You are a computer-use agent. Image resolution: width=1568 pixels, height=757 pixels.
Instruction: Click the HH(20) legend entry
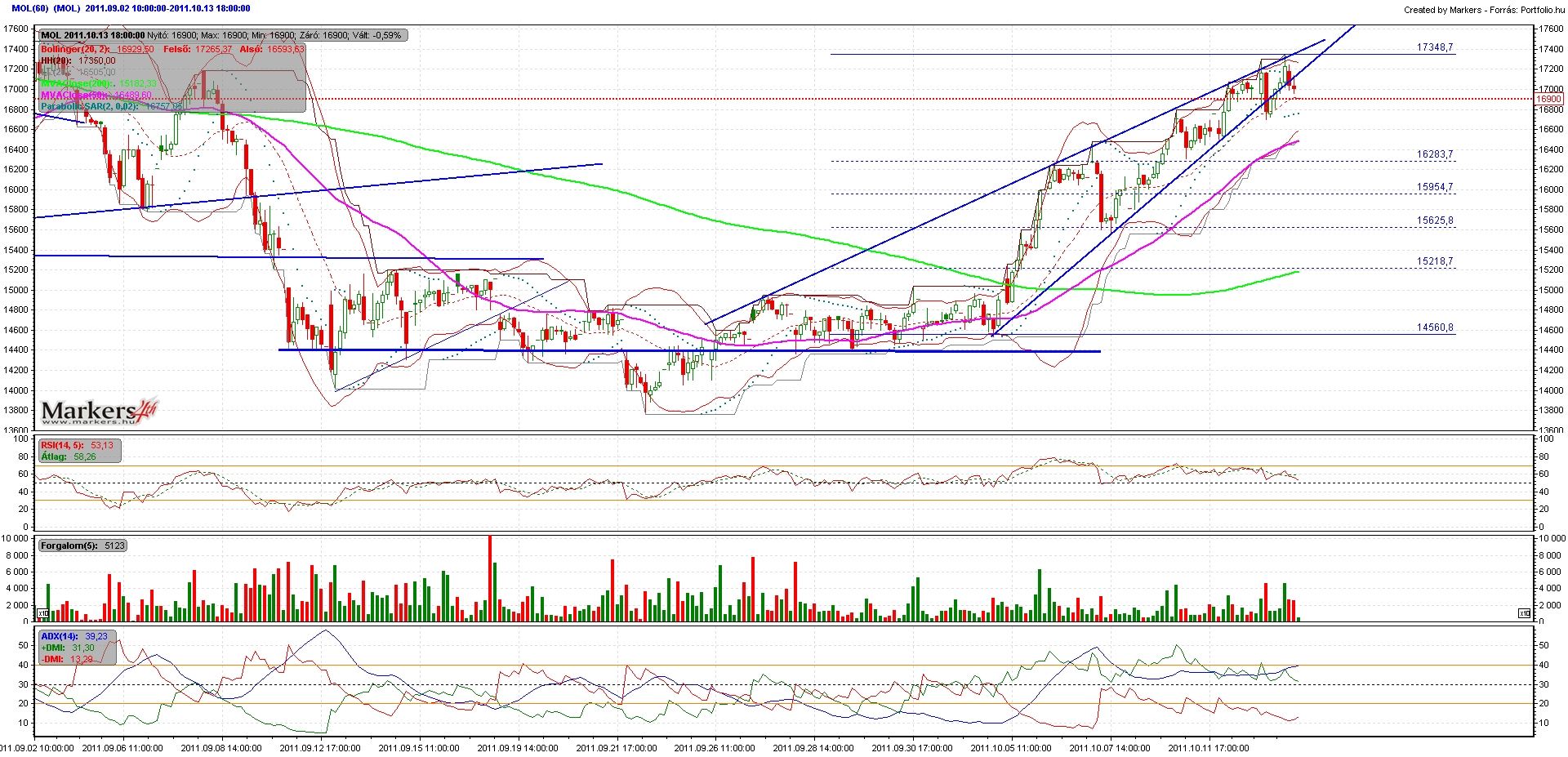pos(78,60)
